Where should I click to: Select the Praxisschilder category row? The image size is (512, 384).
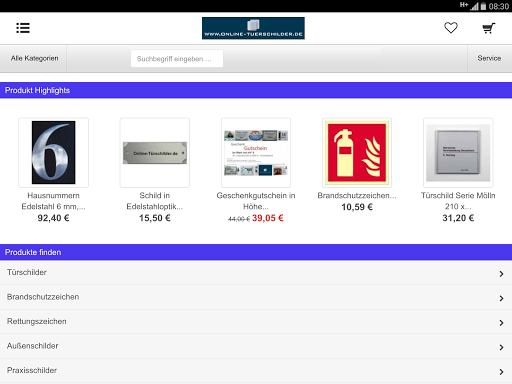click(x=256, y=371)
